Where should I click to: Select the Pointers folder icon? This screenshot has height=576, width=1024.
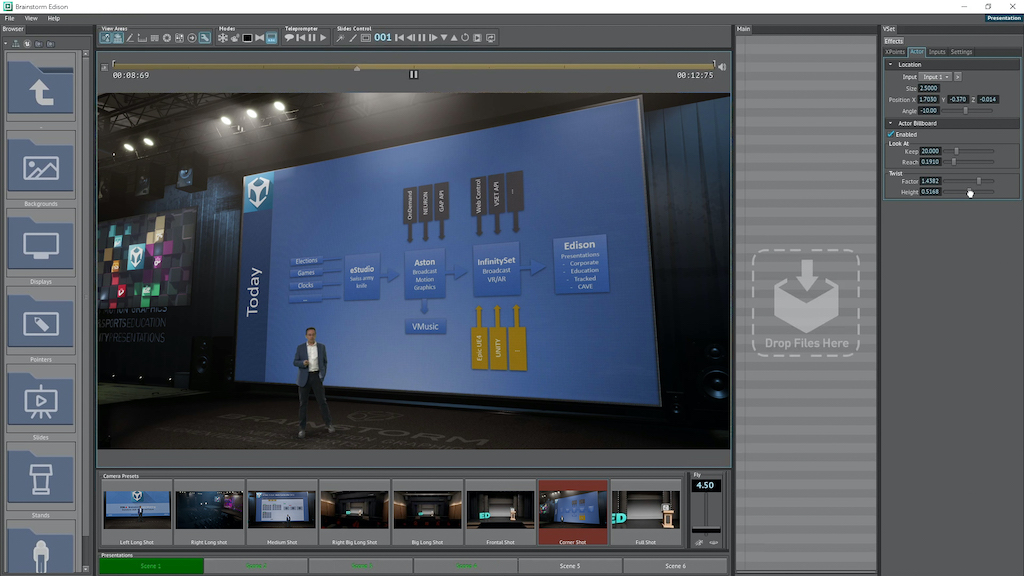click(41, 321)
